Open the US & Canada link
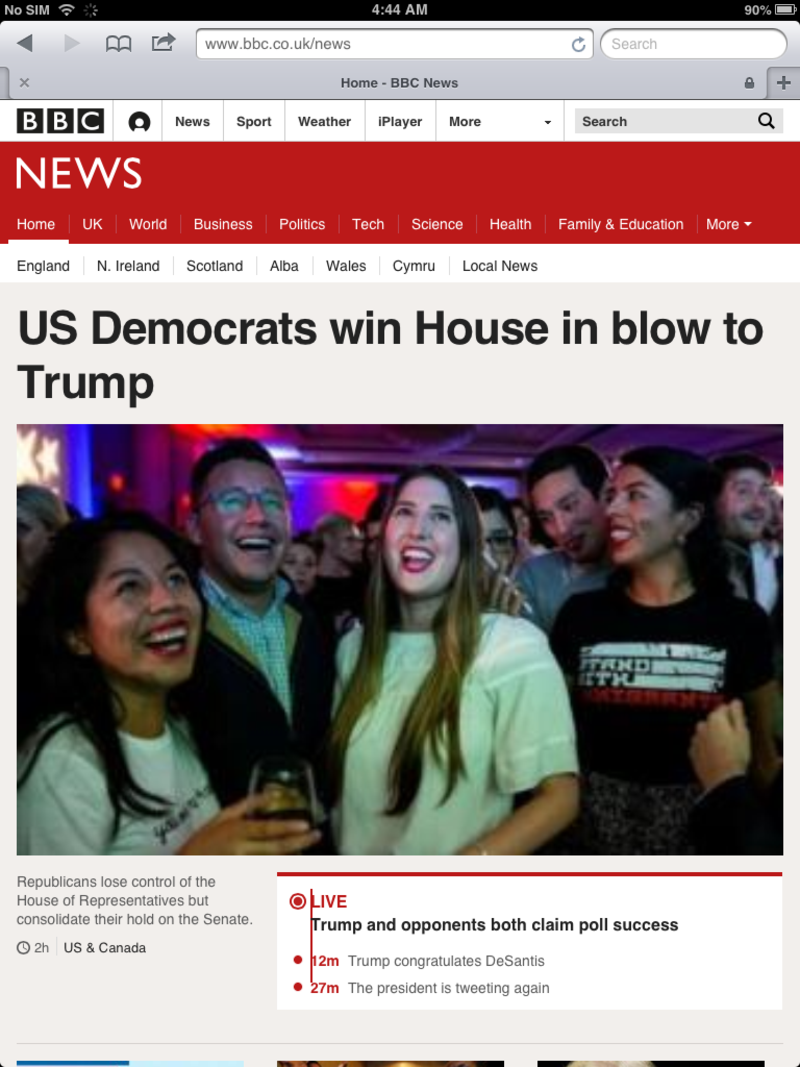The width and height of the screenshot is (800, 1067). (x=105, y=948)
